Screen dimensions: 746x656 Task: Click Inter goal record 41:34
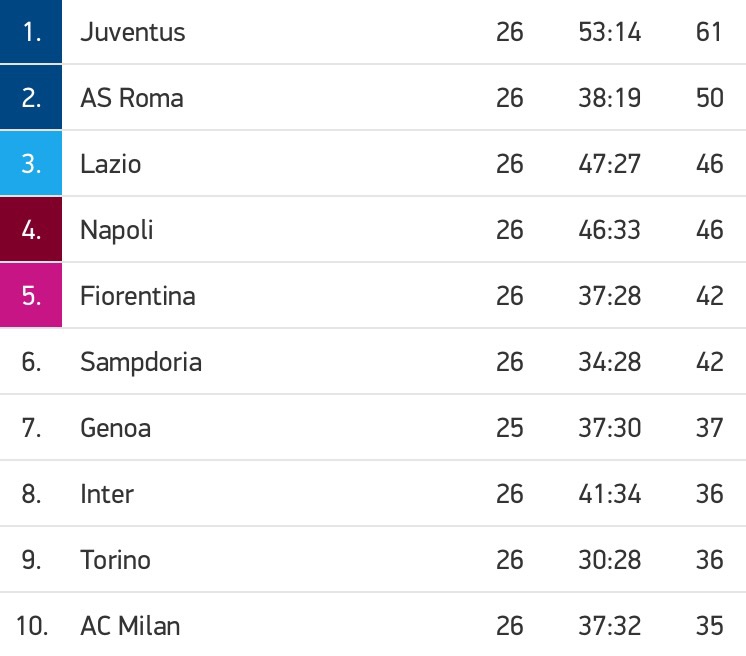click(609, 494)
